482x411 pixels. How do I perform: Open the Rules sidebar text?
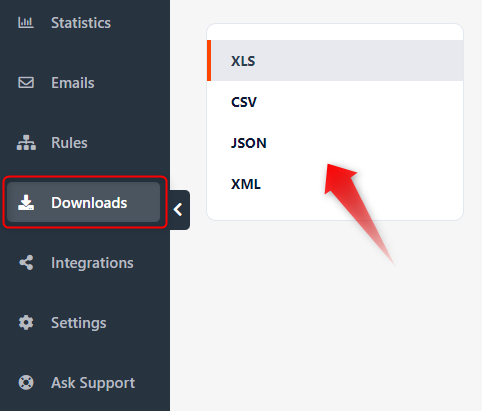pyautogui.click(x=69, y=143)
